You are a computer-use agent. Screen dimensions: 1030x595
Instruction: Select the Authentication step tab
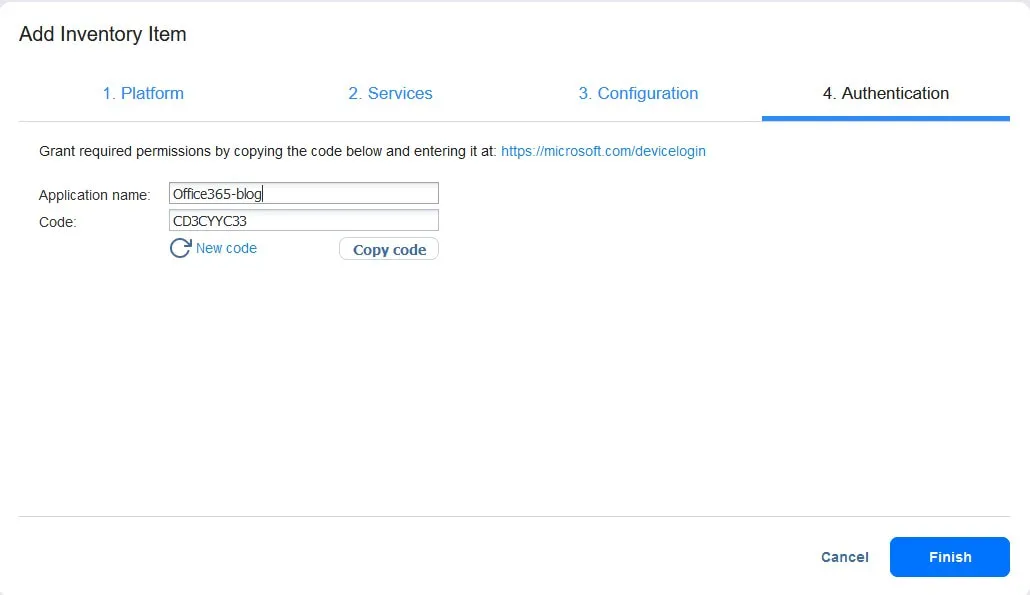885,93
